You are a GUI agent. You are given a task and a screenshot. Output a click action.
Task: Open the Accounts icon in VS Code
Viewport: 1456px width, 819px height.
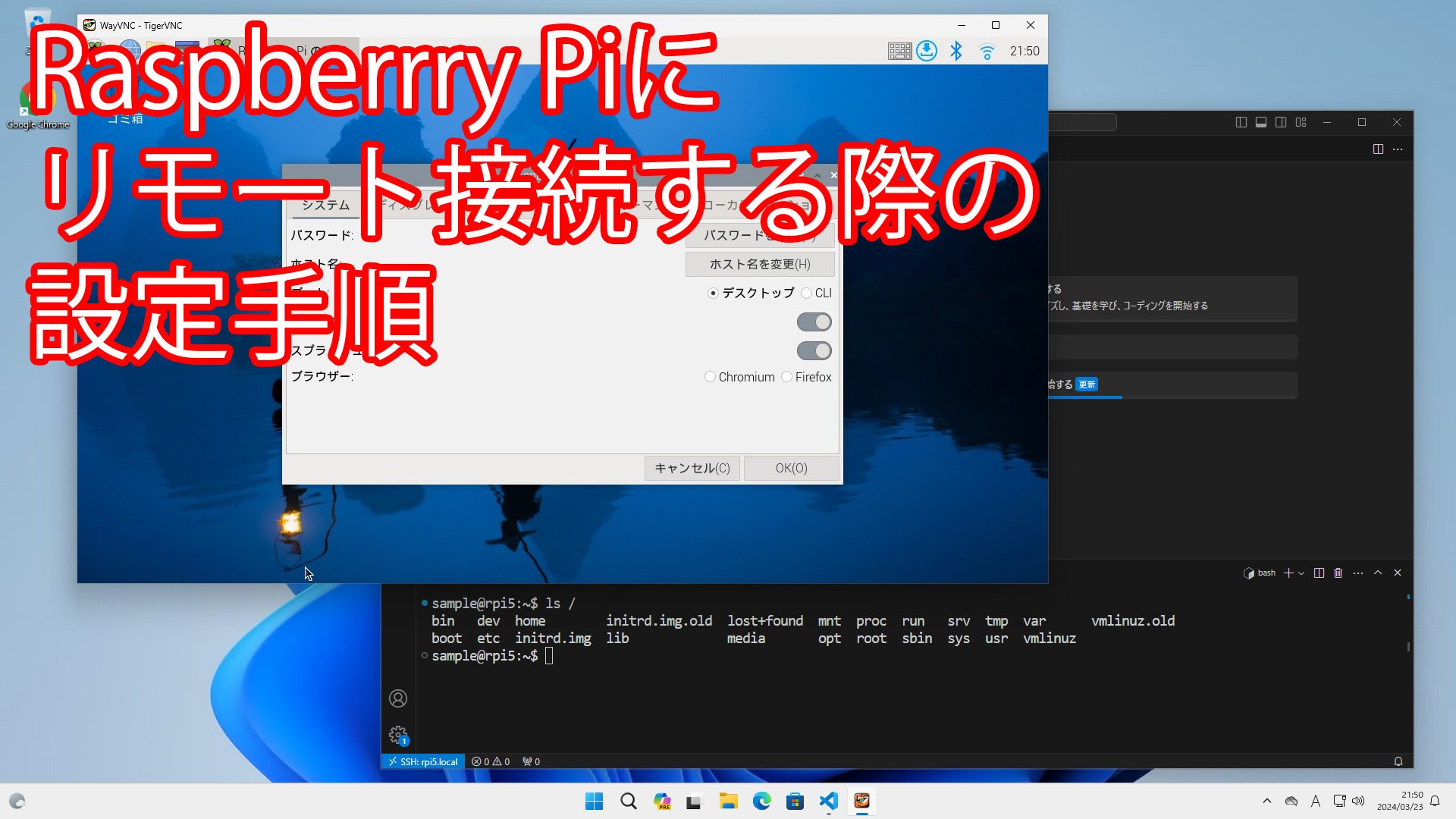pyautogui.click(x=398, y=698)
